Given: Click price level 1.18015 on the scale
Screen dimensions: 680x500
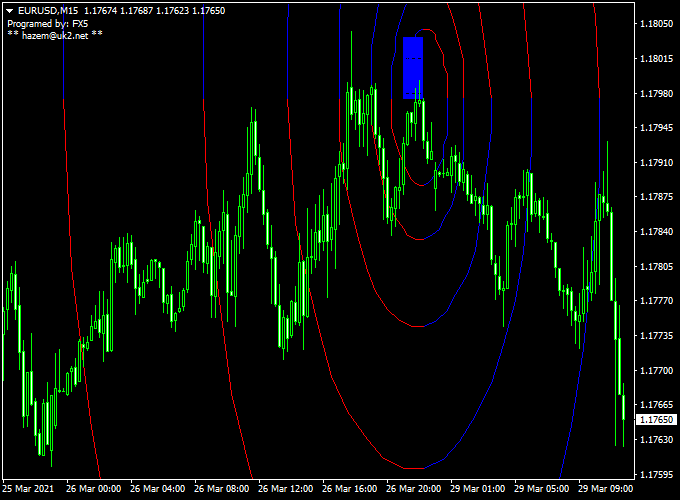Looking at the screenshot, I should [657, 59].
